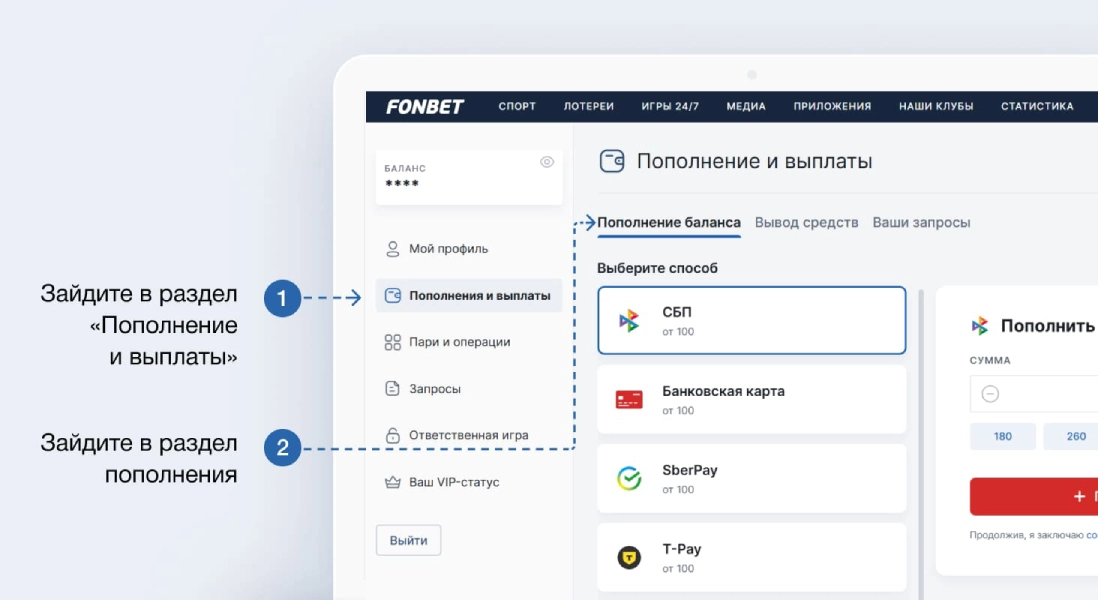Click the lock icon beside Ответственная игра
Image resolution: width=1098 pixels, height=600 pixels.
393,435
